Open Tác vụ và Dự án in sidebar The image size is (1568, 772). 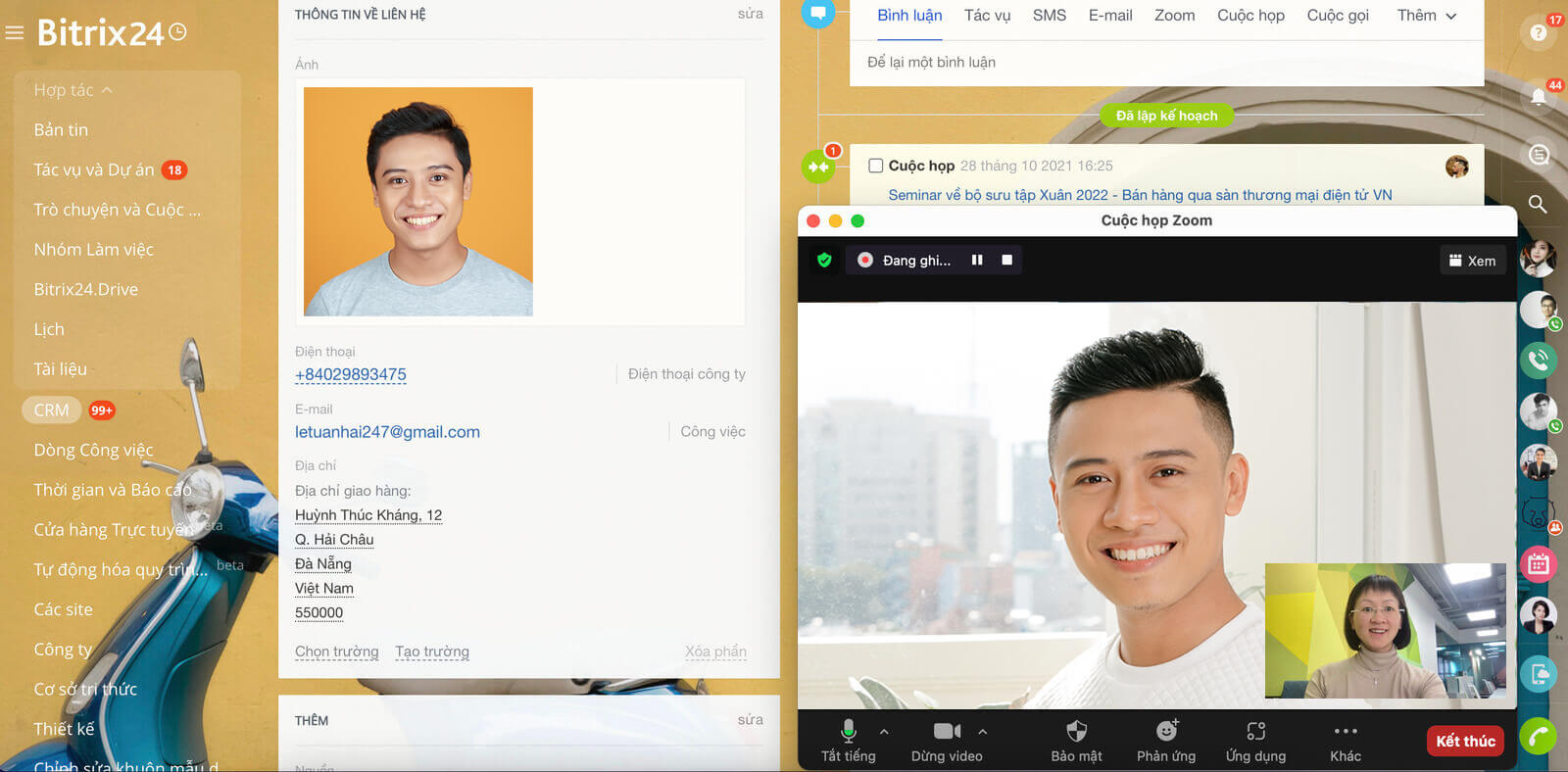pyautogui.click(x=94, y=170)
